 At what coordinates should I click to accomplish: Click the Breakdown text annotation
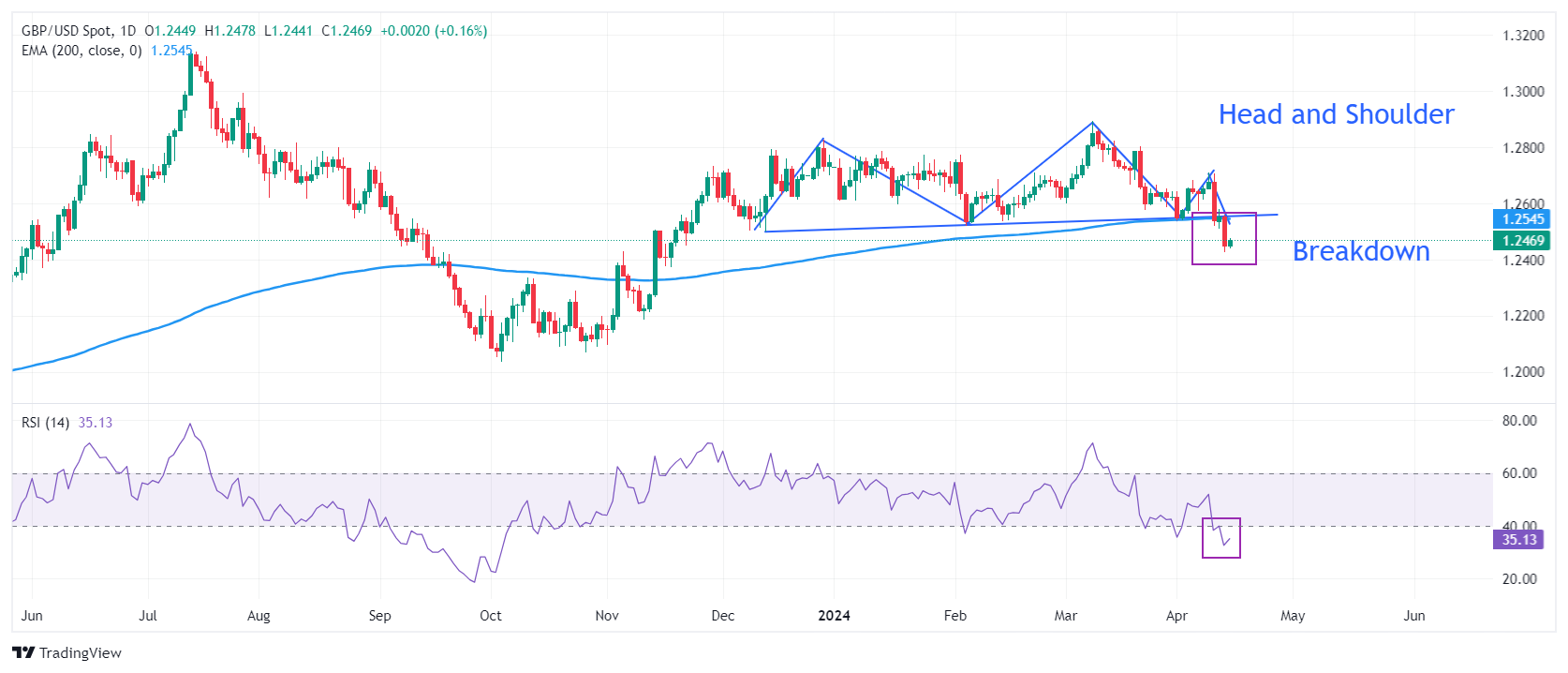(1360, 251)
